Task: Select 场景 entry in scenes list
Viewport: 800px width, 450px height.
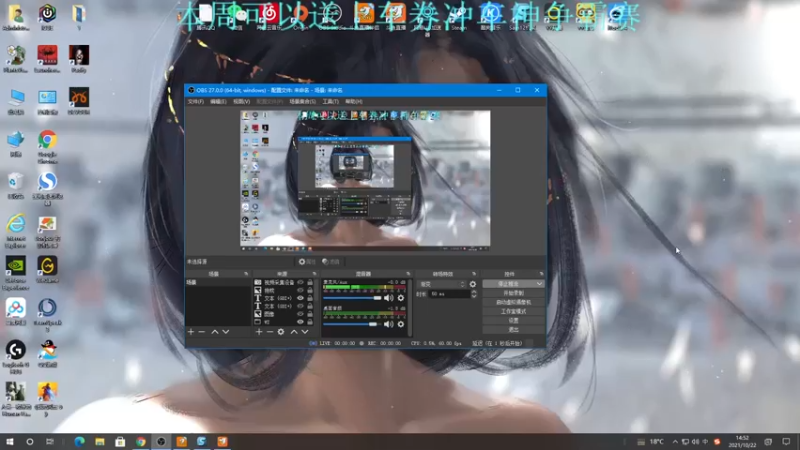Action: click(218, 282)
